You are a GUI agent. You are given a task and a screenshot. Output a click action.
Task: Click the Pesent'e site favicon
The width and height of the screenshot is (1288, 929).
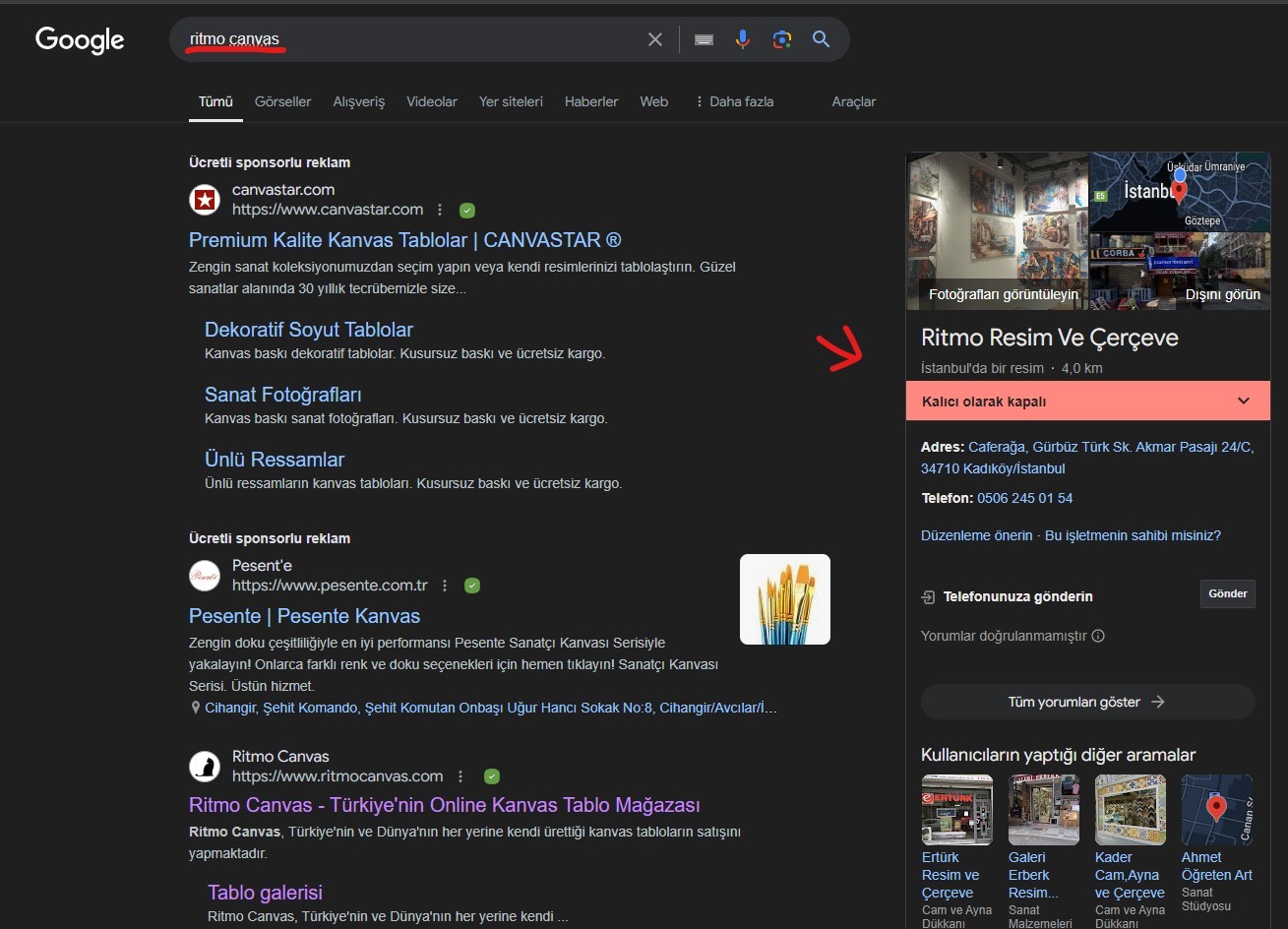pos(205,576)
